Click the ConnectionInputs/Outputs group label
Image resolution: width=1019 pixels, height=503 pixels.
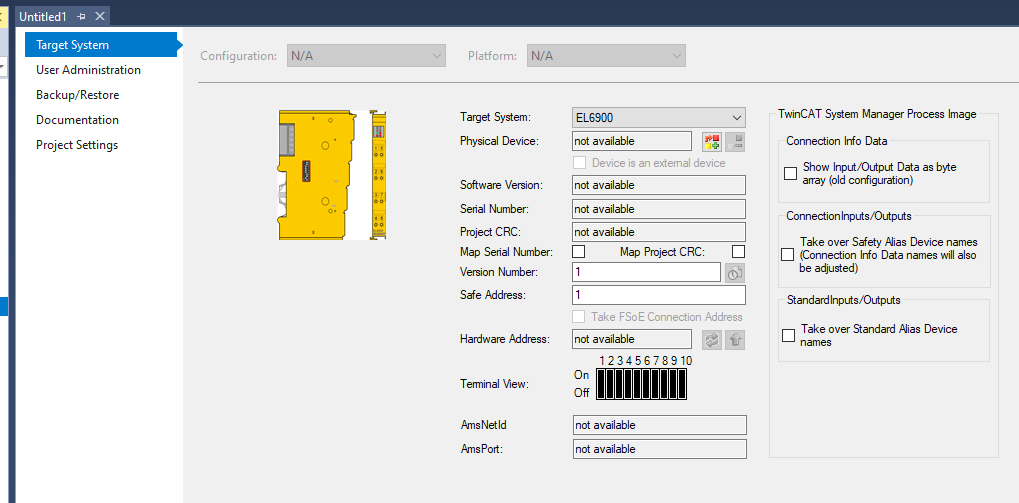(849, 216)
